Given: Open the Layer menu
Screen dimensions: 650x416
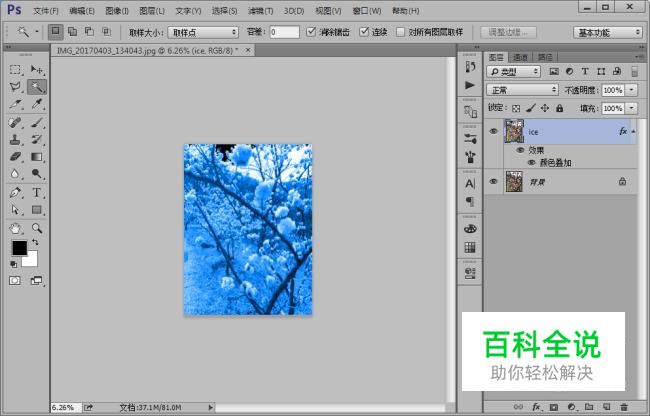Looking at the screenshot, I should (x=152, y=11).
